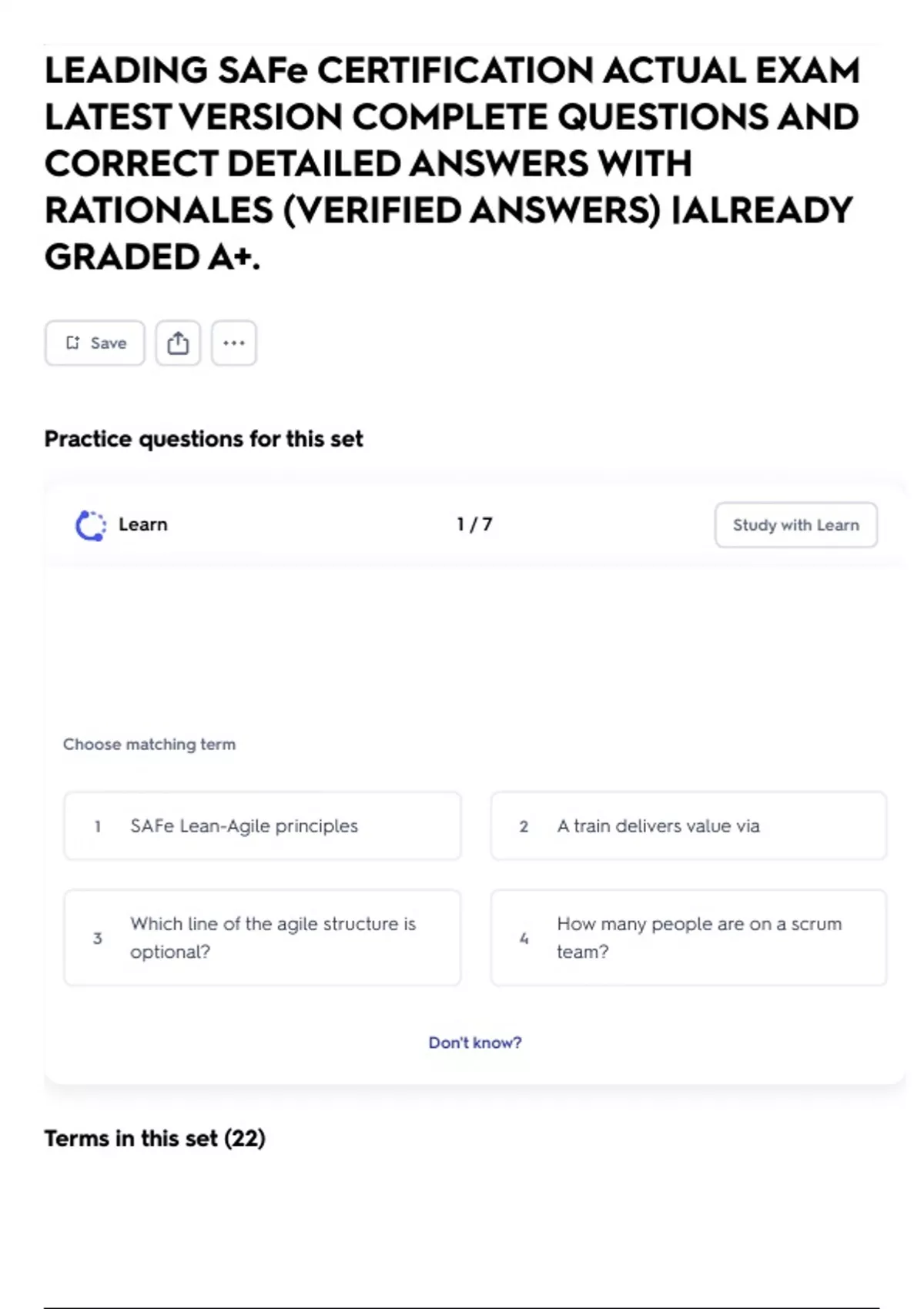924x1309 pixels.
Task: Click the Practice questions for this set heading
Action: pos(203,439)
